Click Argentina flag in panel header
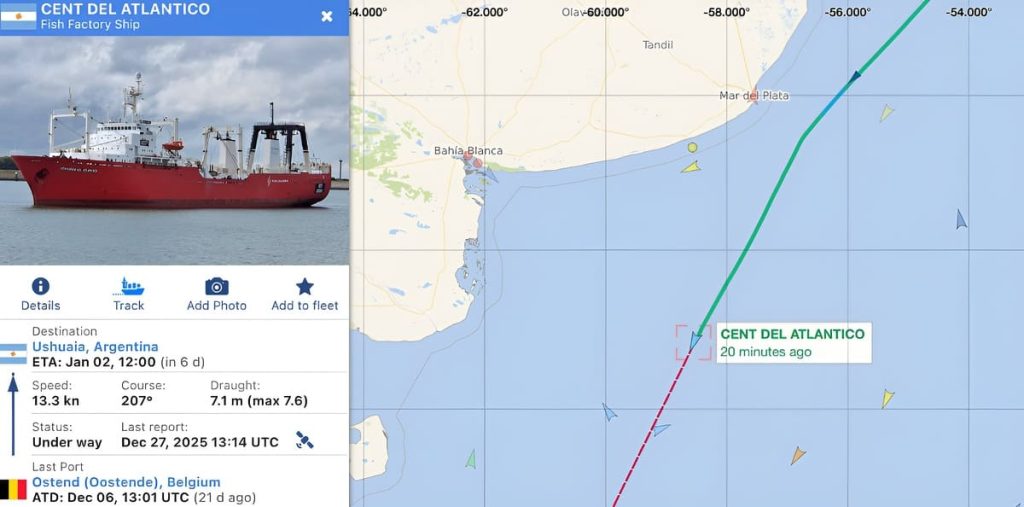Viewport: 1024px width, 507px height. point(18,17)
